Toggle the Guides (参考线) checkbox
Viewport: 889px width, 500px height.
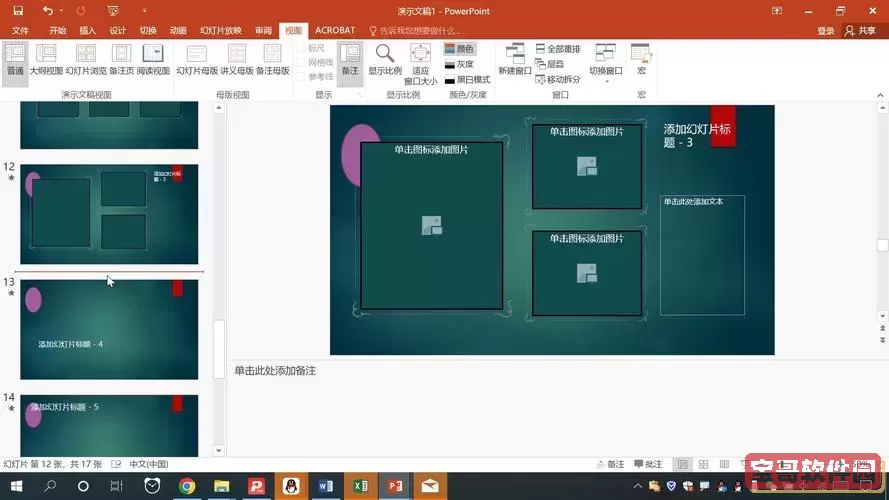pos(302,77)
